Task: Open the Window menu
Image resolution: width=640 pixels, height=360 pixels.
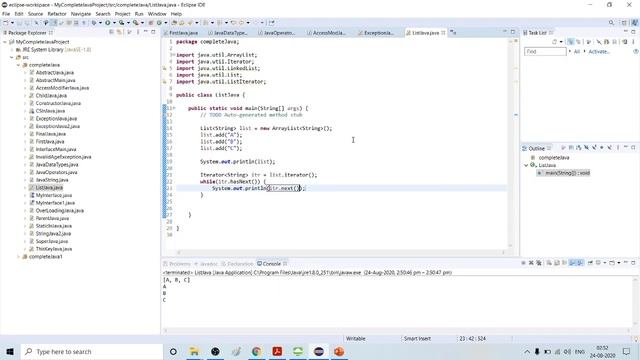Action: coord(157,14)
